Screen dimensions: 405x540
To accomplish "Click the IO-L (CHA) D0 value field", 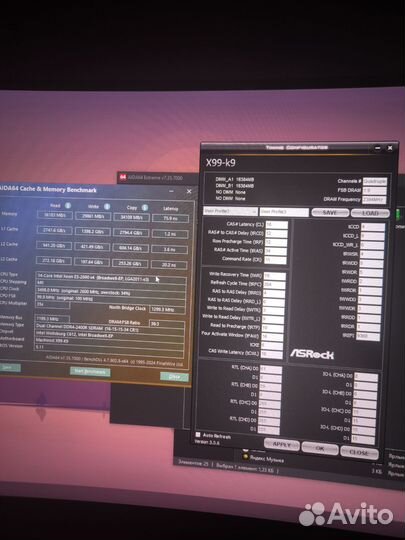I will [x=366, y=377].
